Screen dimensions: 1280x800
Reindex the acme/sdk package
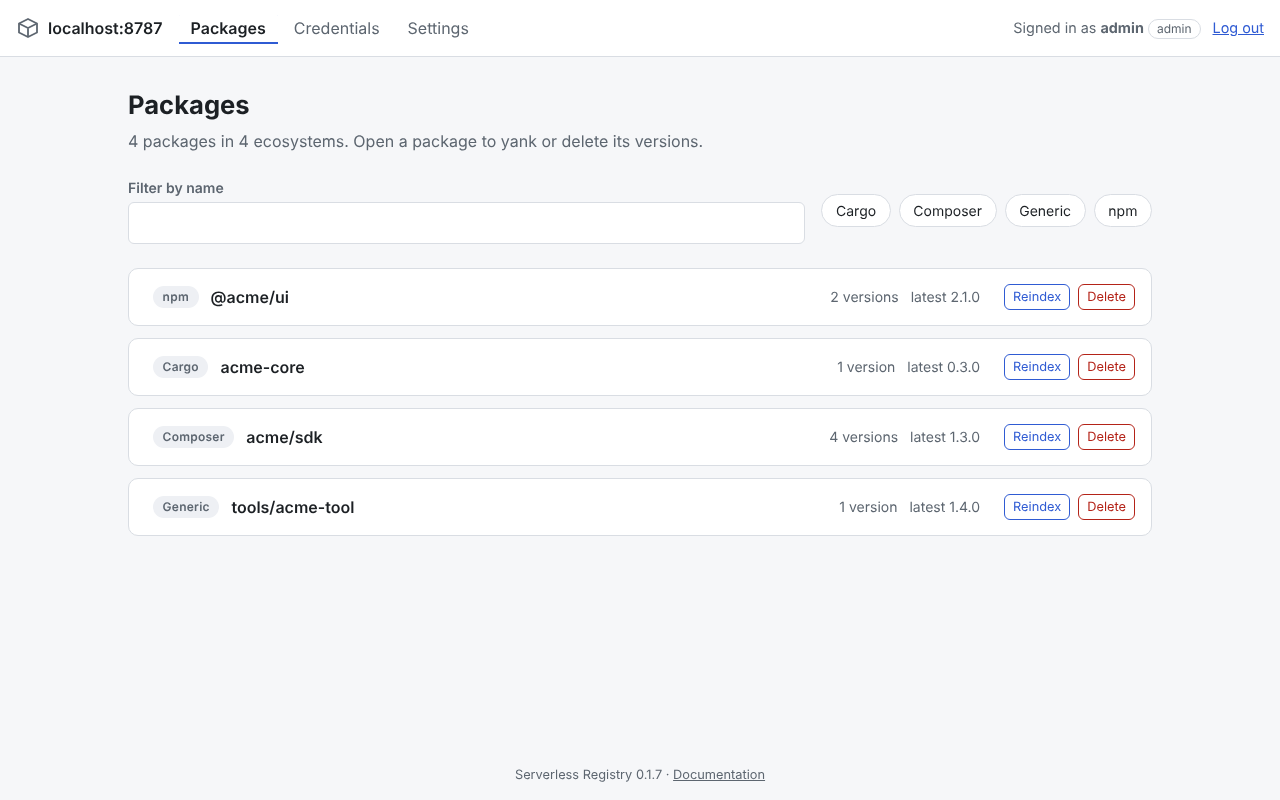pos(1037,437)
